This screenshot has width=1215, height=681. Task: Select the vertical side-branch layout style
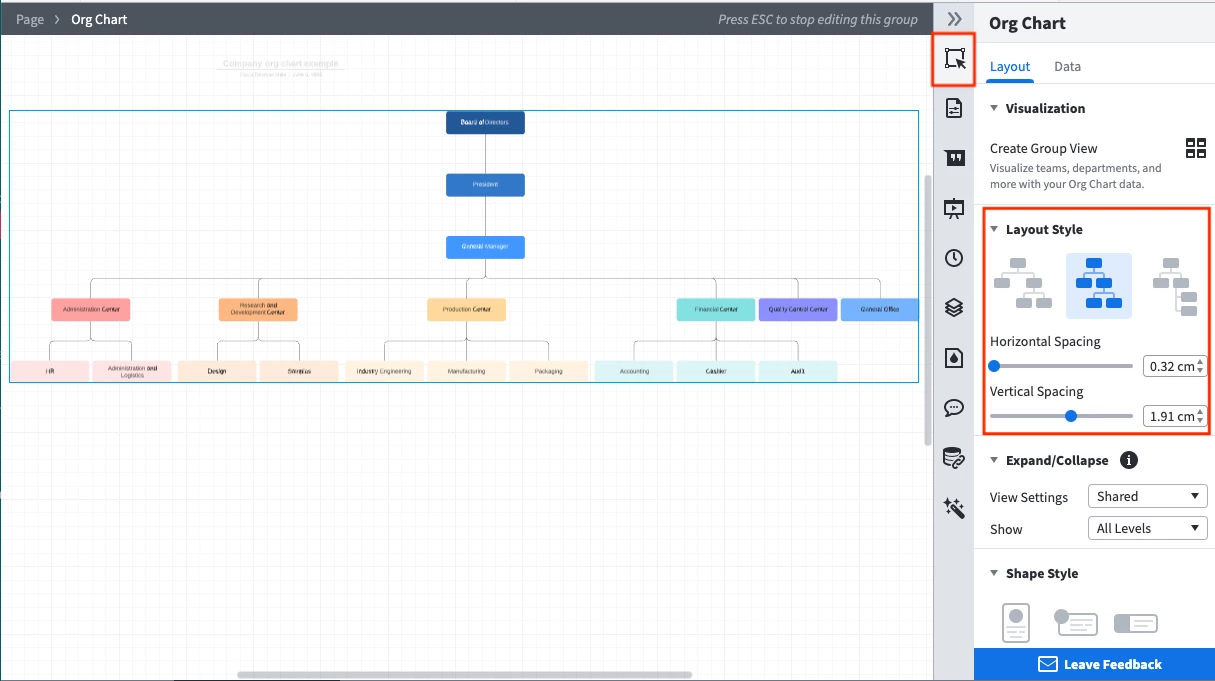click(x=1174, y=285)
